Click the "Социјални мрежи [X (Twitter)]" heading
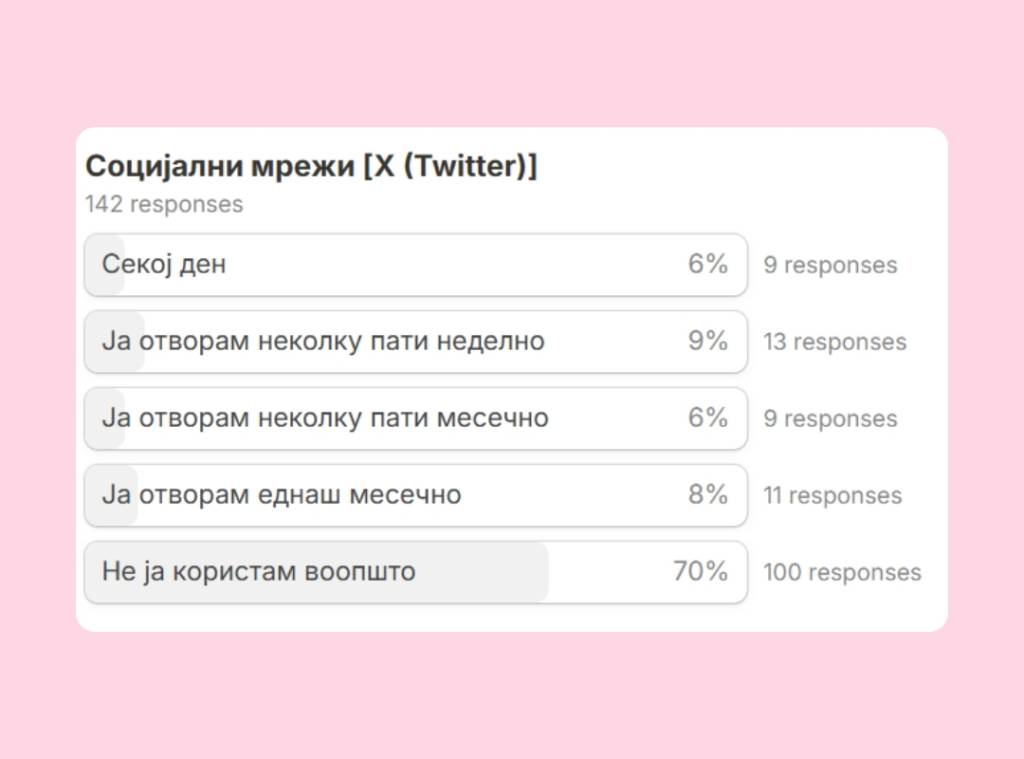 (311, 167)
